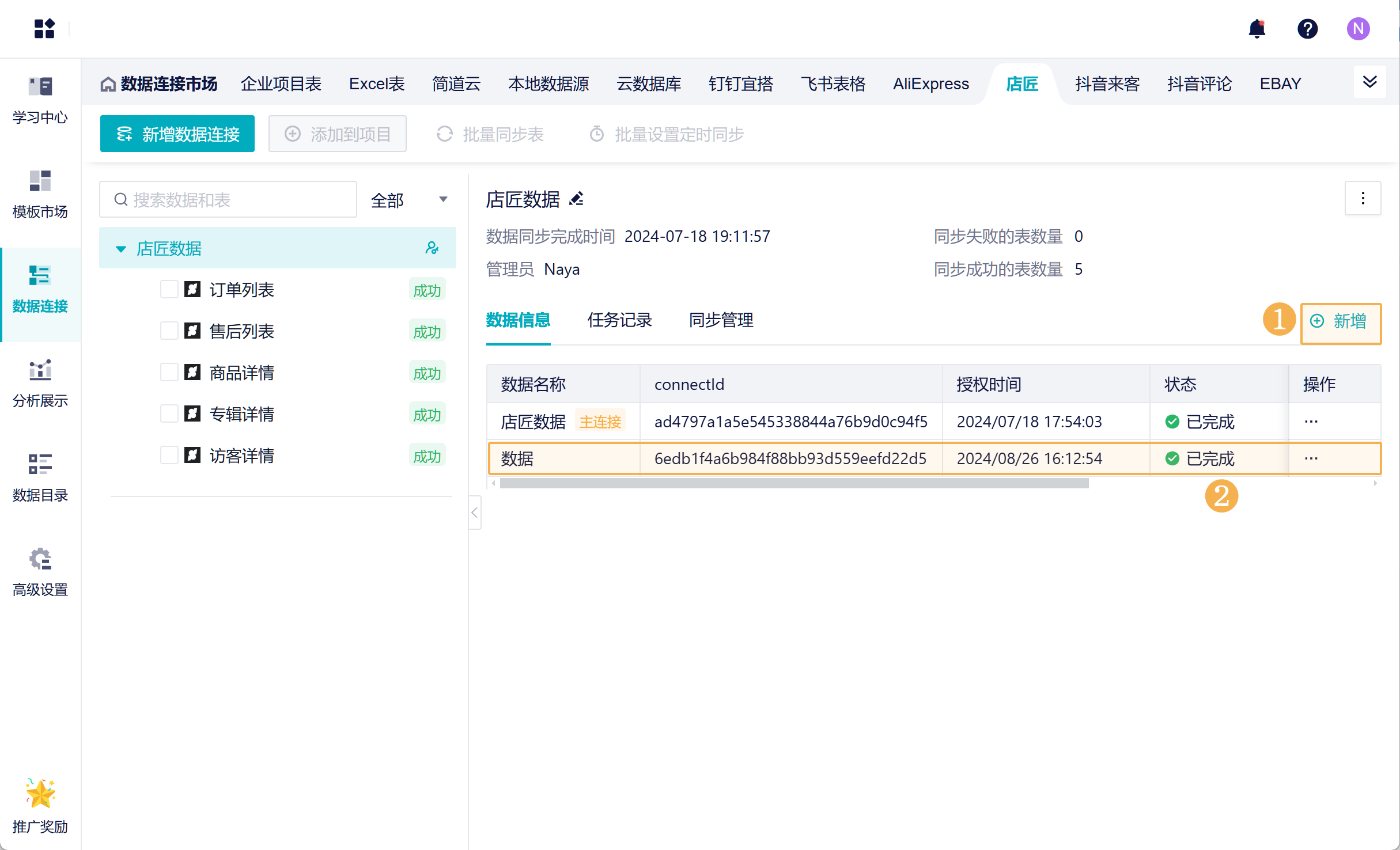Viewport: 1400px width, 850px height.
Task: Click the 添加到项目 button
Action: (x=338, y=134)
